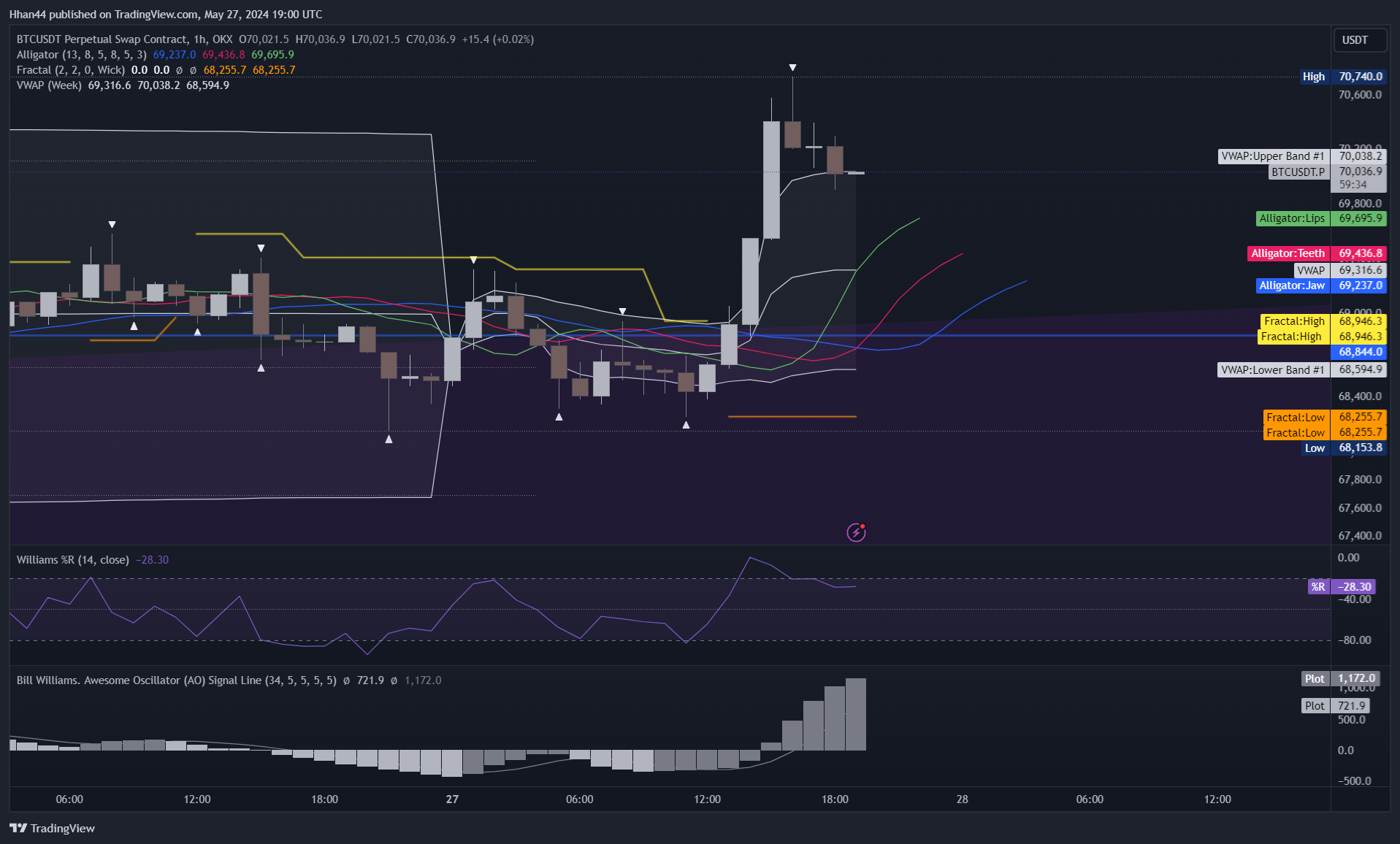Click the Plot 1,172.0 axis label
The height and width of the screenshot is (844, 1400).
pyautogui.click(x=1341, y=679)
